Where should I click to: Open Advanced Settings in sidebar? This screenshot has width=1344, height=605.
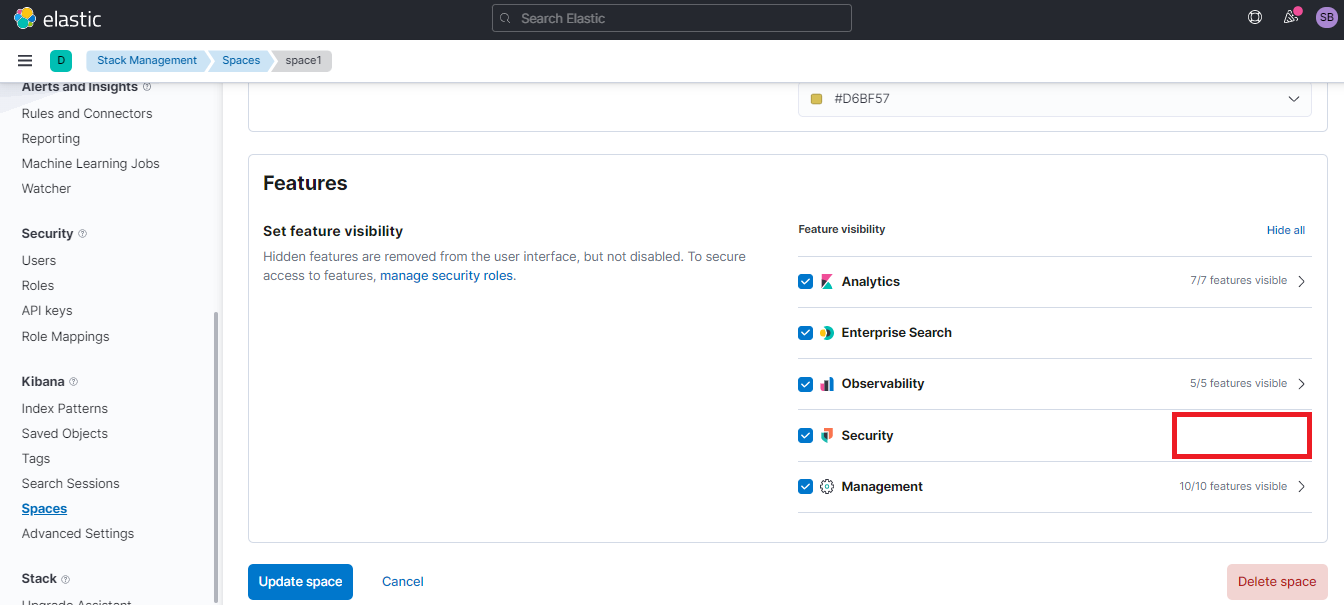point(78,534)
